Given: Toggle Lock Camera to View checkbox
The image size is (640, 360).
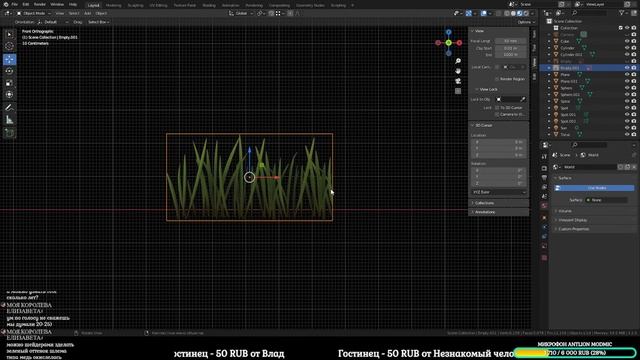Looking at the screenshot, I should tap(497, 114).
